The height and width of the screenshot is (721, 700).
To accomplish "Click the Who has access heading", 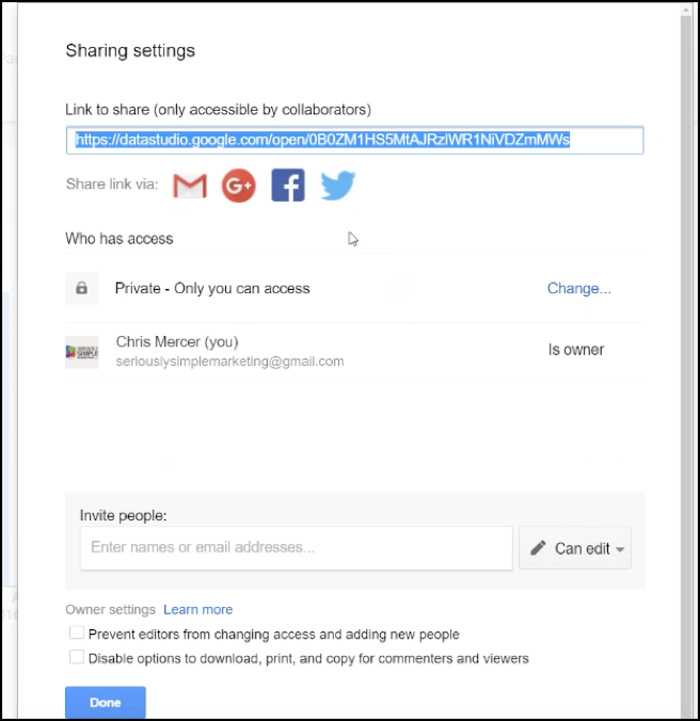I will pyautogui.click(x=119, y=239).
